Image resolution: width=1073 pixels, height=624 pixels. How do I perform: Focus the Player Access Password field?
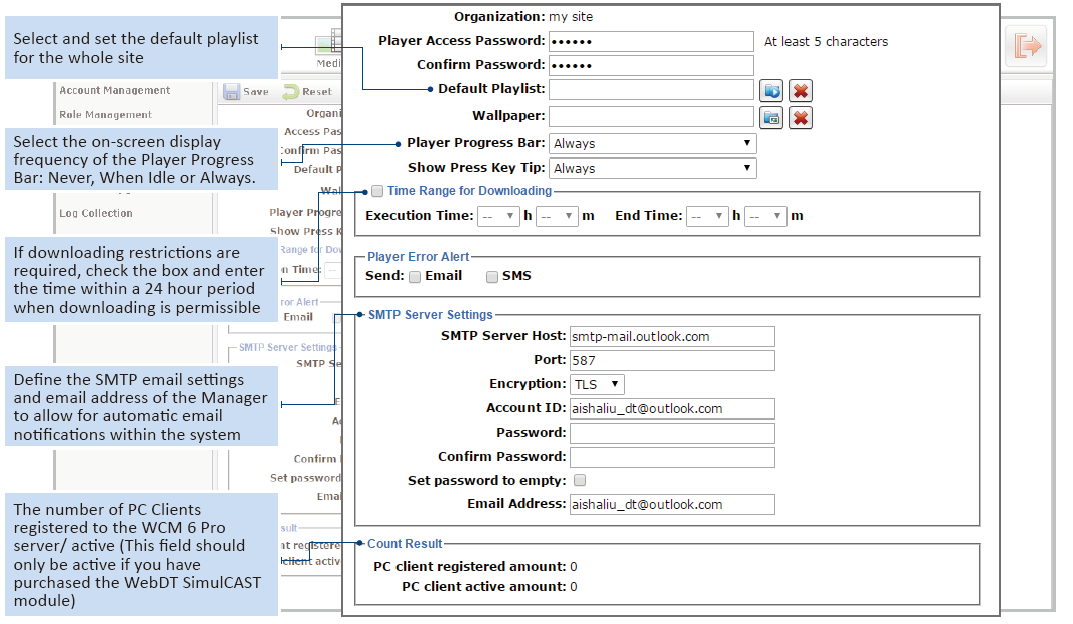click(x=651, y=42)
